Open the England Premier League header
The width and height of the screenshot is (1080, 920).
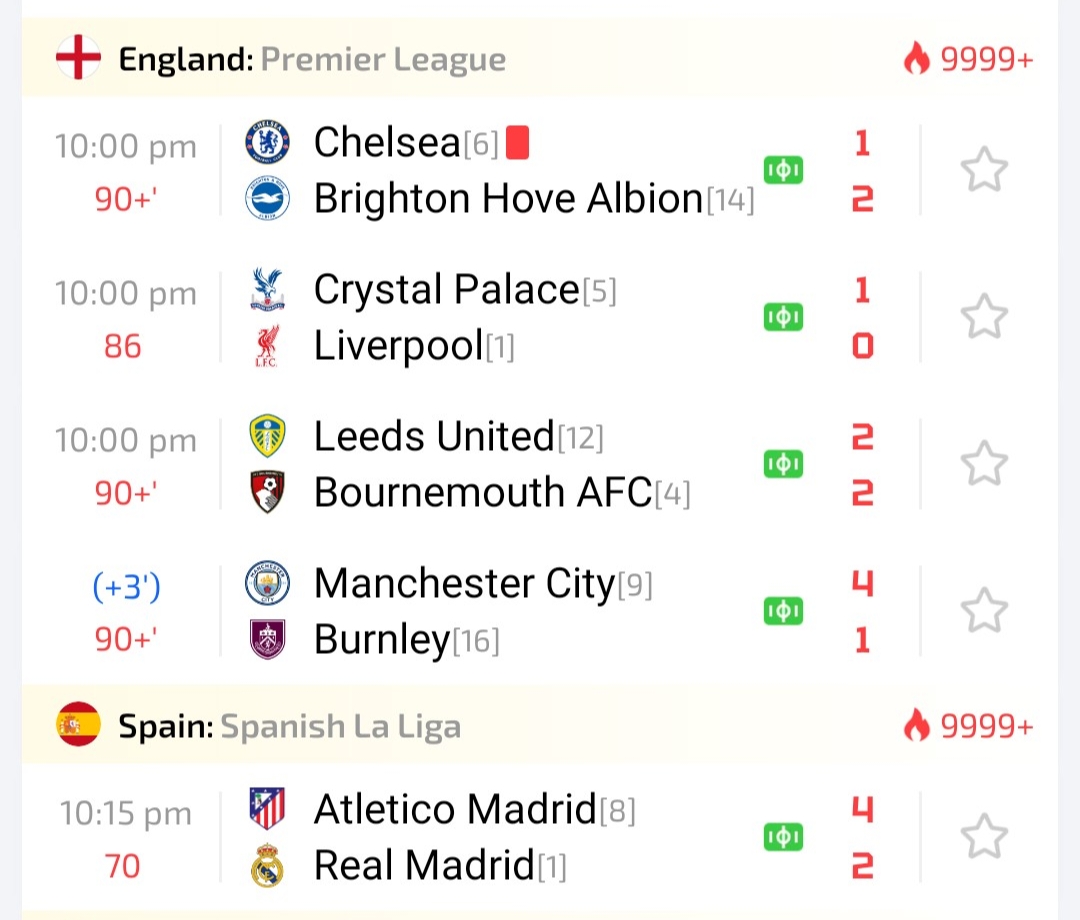pyautogui.click(x=312, y=60)
